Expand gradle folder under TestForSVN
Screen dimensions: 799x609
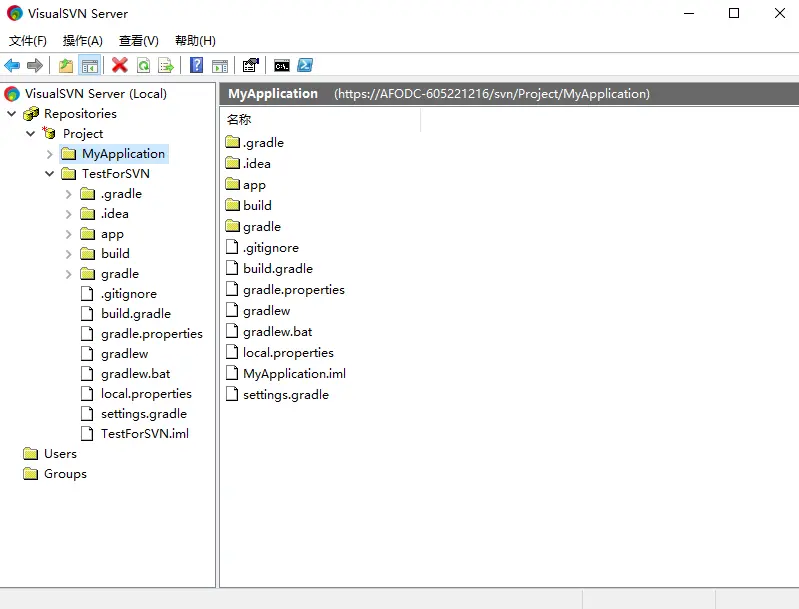tap(69, 274)
